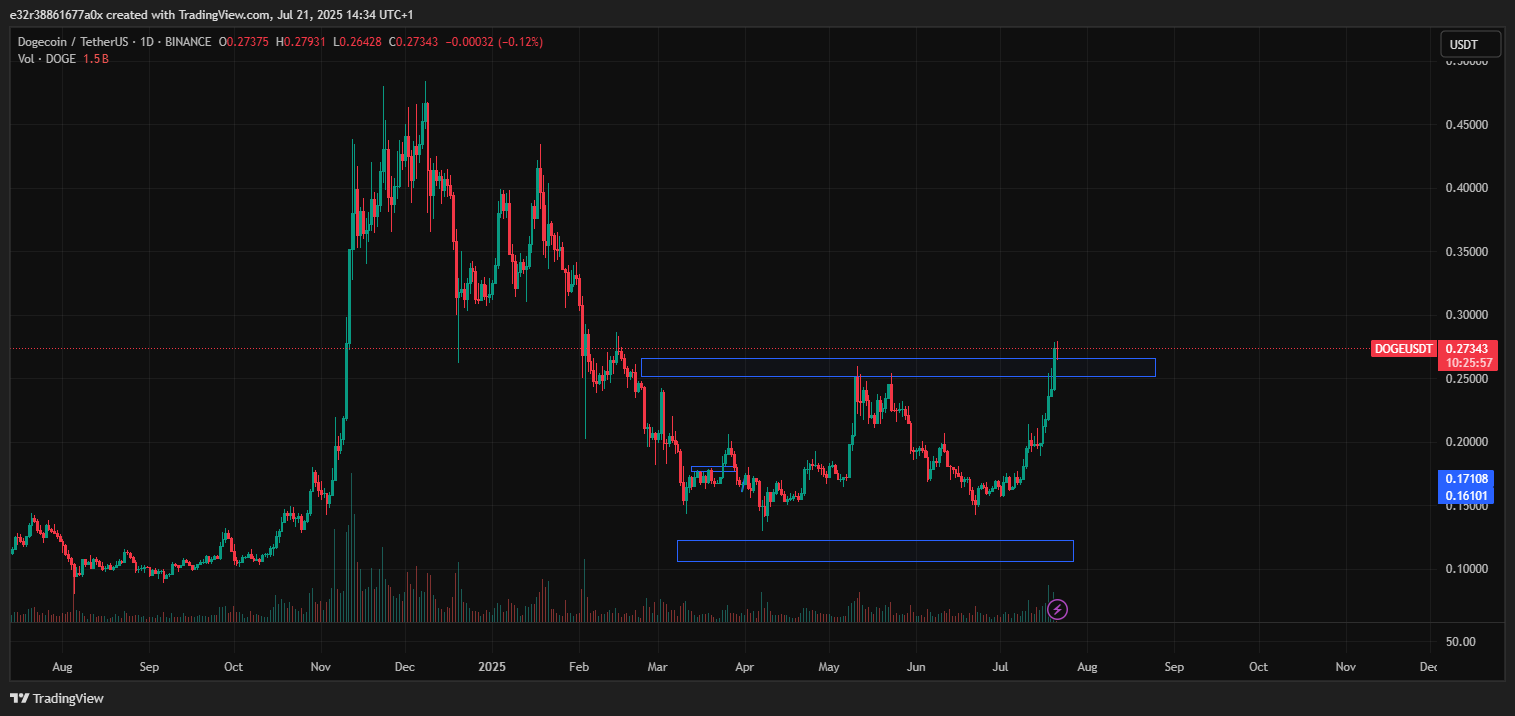Click the 0.20000 price axis label

click(1468, 442)
